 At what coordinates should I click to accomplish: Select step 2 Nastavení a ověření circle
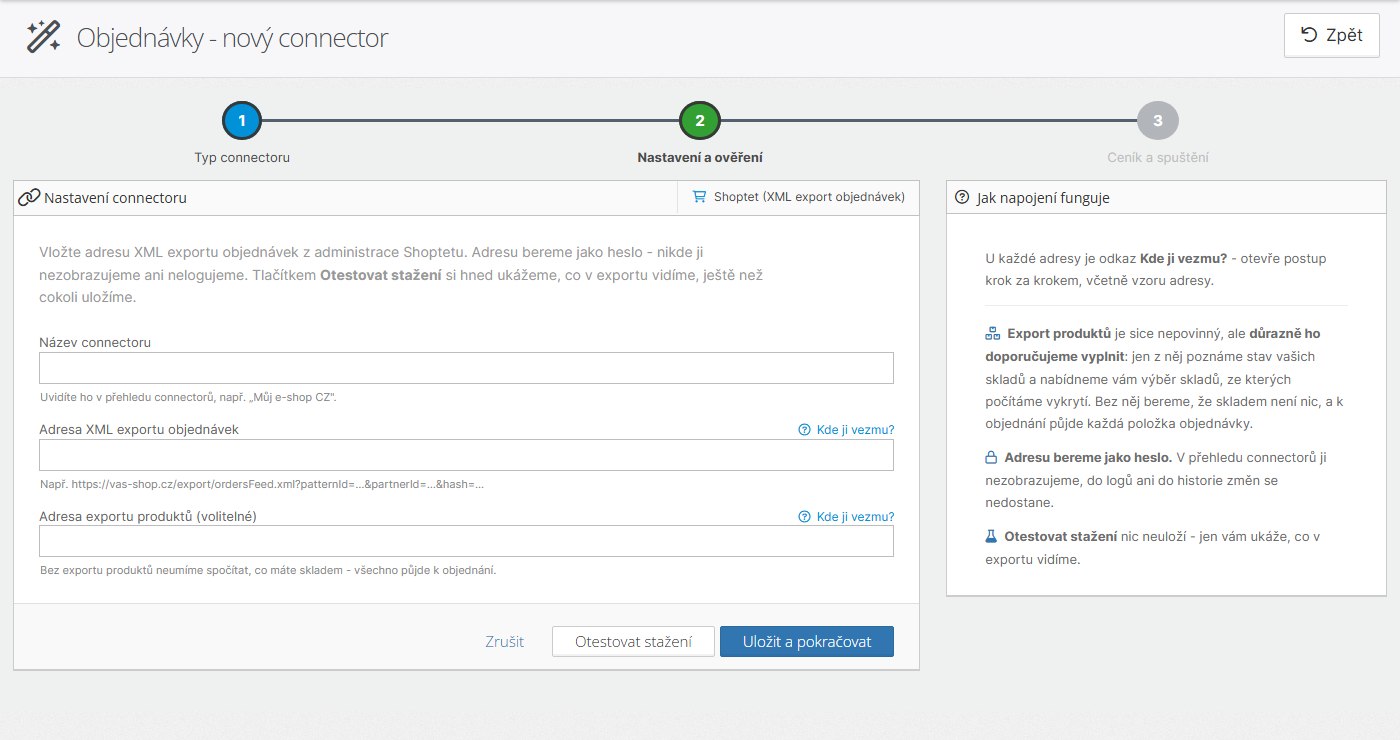[700, 121]
